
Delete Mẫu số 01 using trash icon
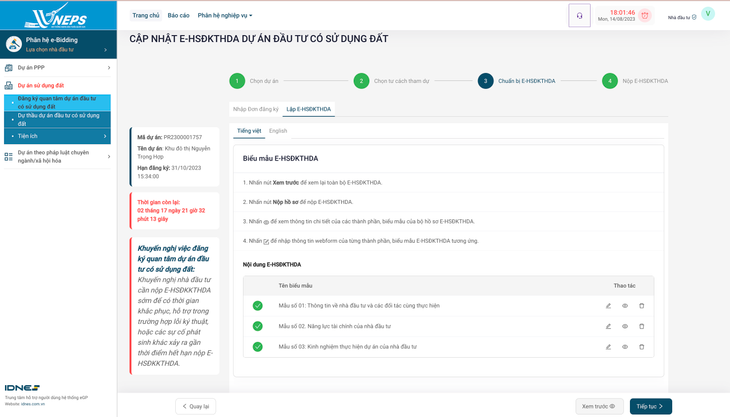pos(642,306)
